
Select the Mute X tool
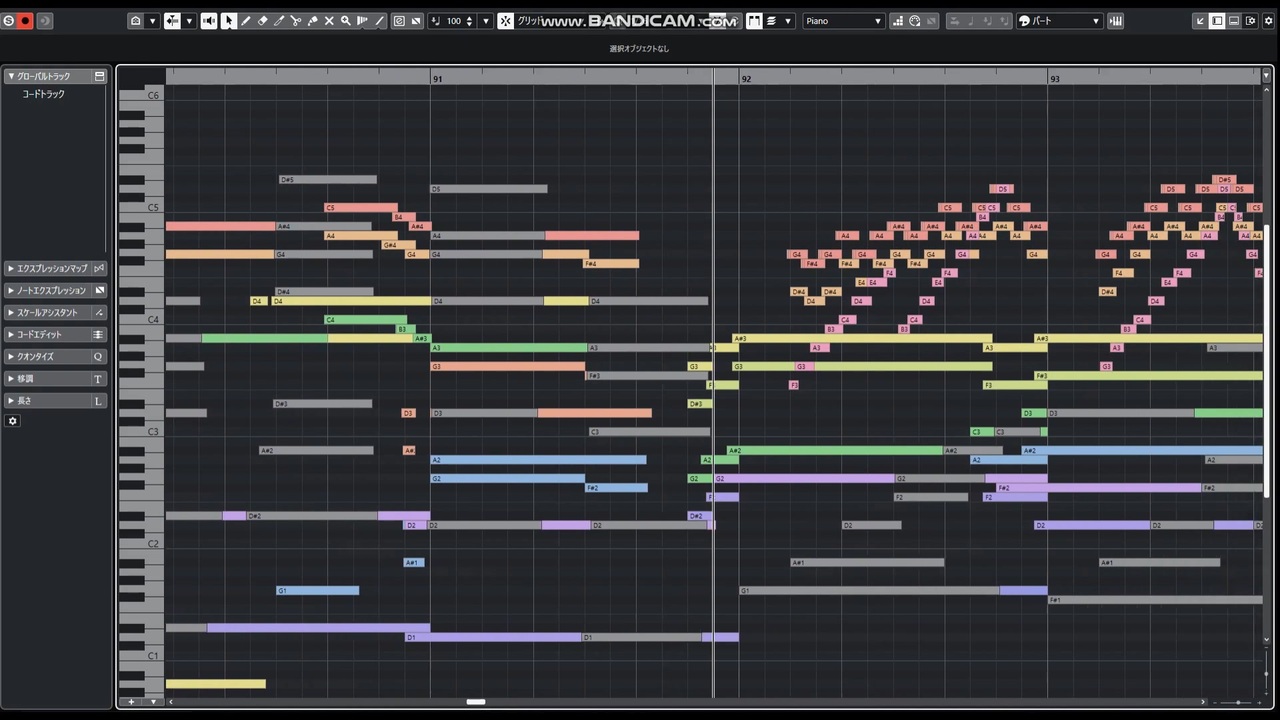[329, 21]
